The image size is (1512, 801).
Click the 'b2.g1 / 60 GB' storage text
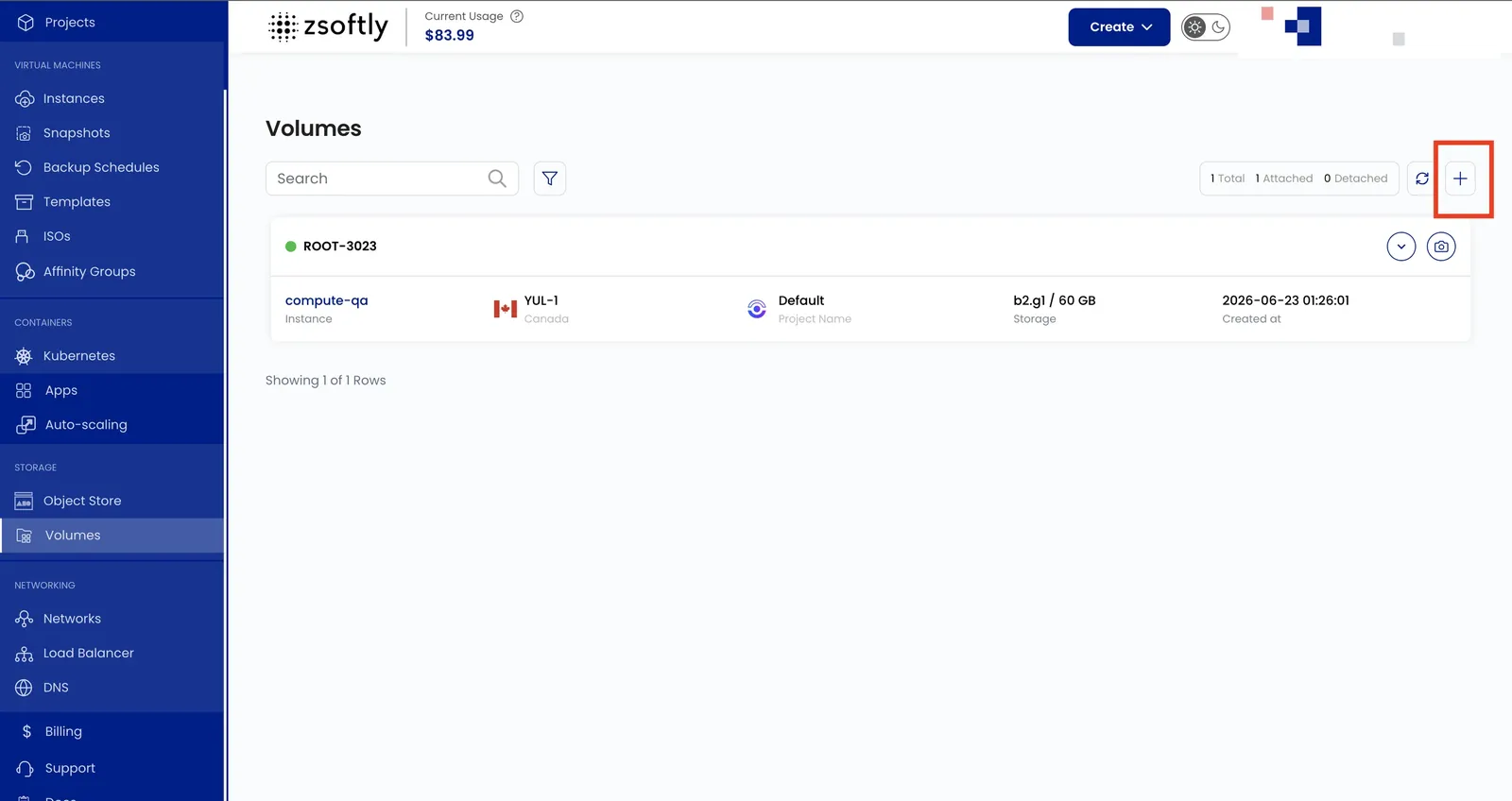click(x=1055, y=300)
